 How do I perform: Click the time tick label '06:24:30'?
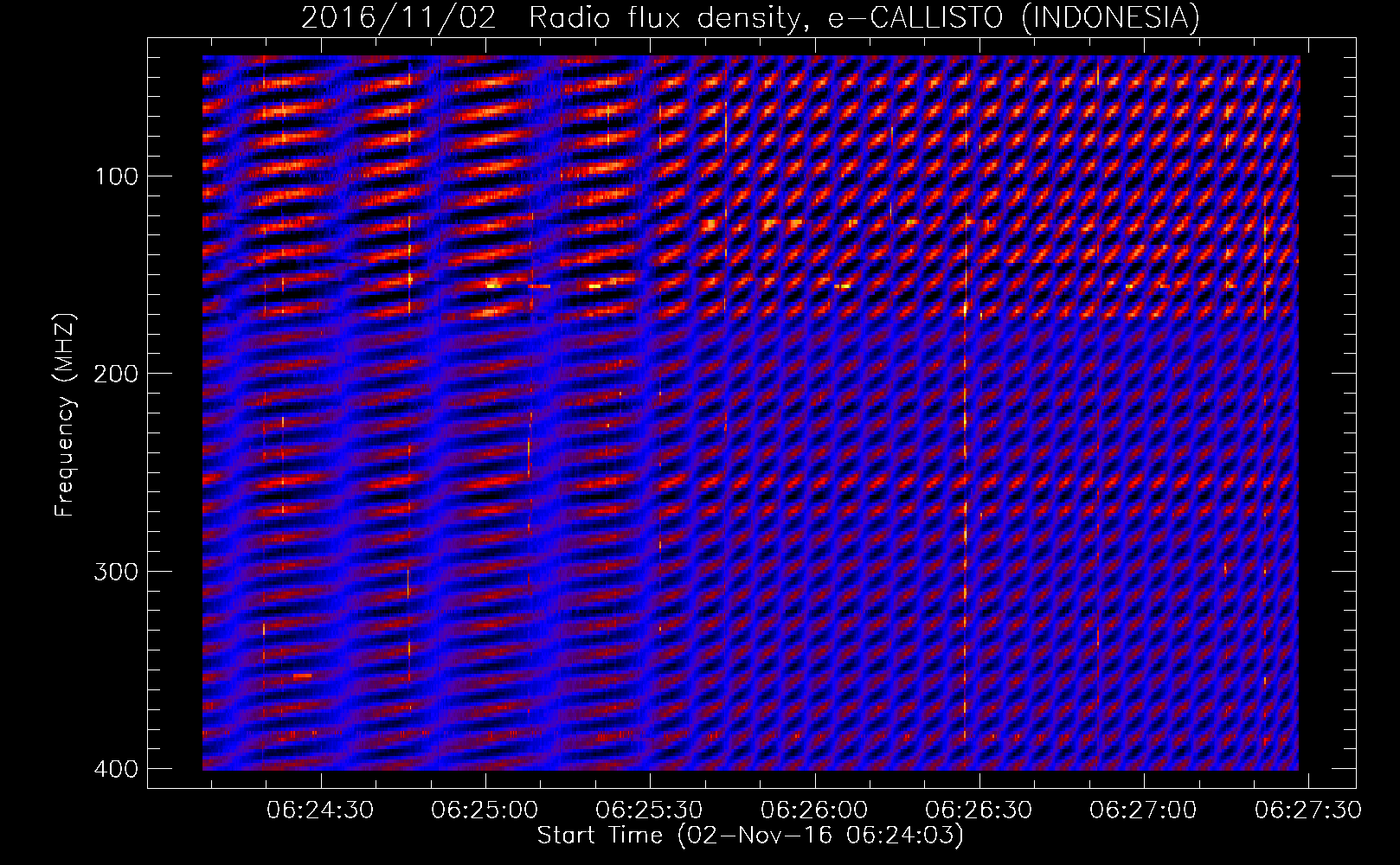click(x=320, y=811)
